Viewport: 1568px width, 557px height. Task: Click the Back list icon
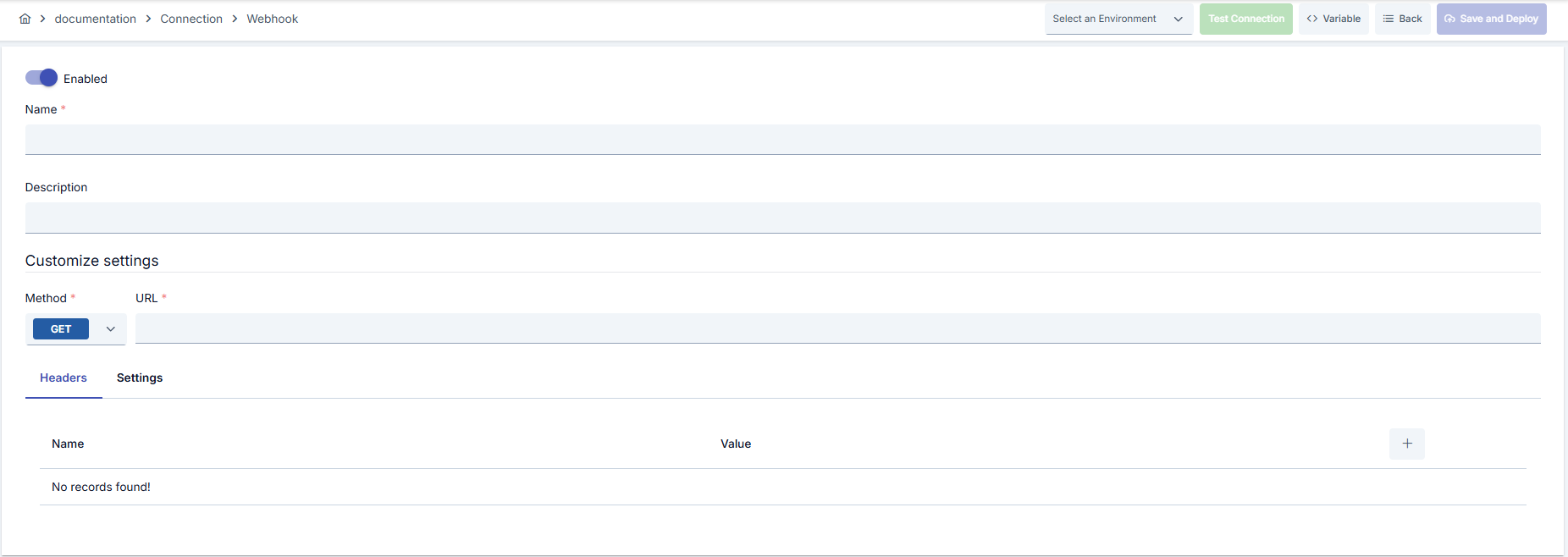(1389, 19)
